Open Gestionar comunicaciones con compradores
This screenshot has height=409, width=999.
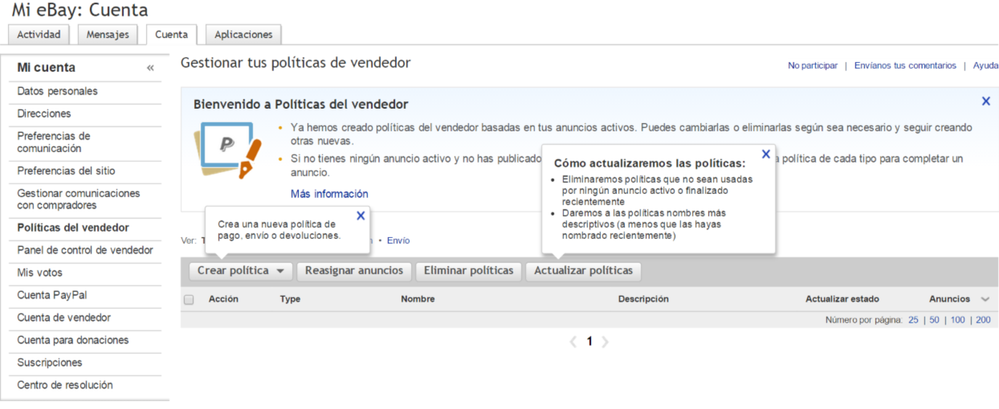(78, 199)
